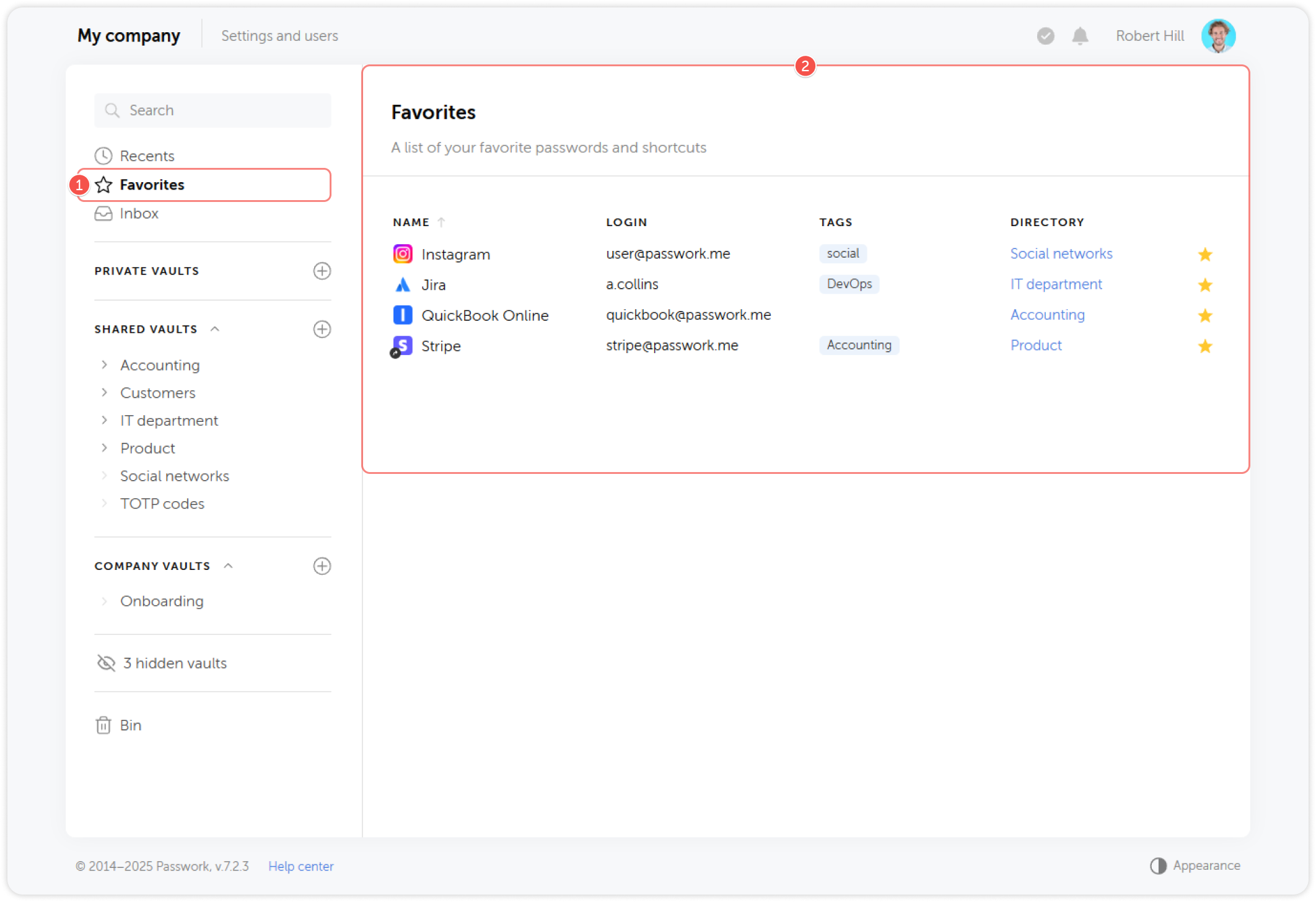Click the Search input field
Image resolution: width=1316 pixels, height=902 pixels.
click(x=213, y=110)
